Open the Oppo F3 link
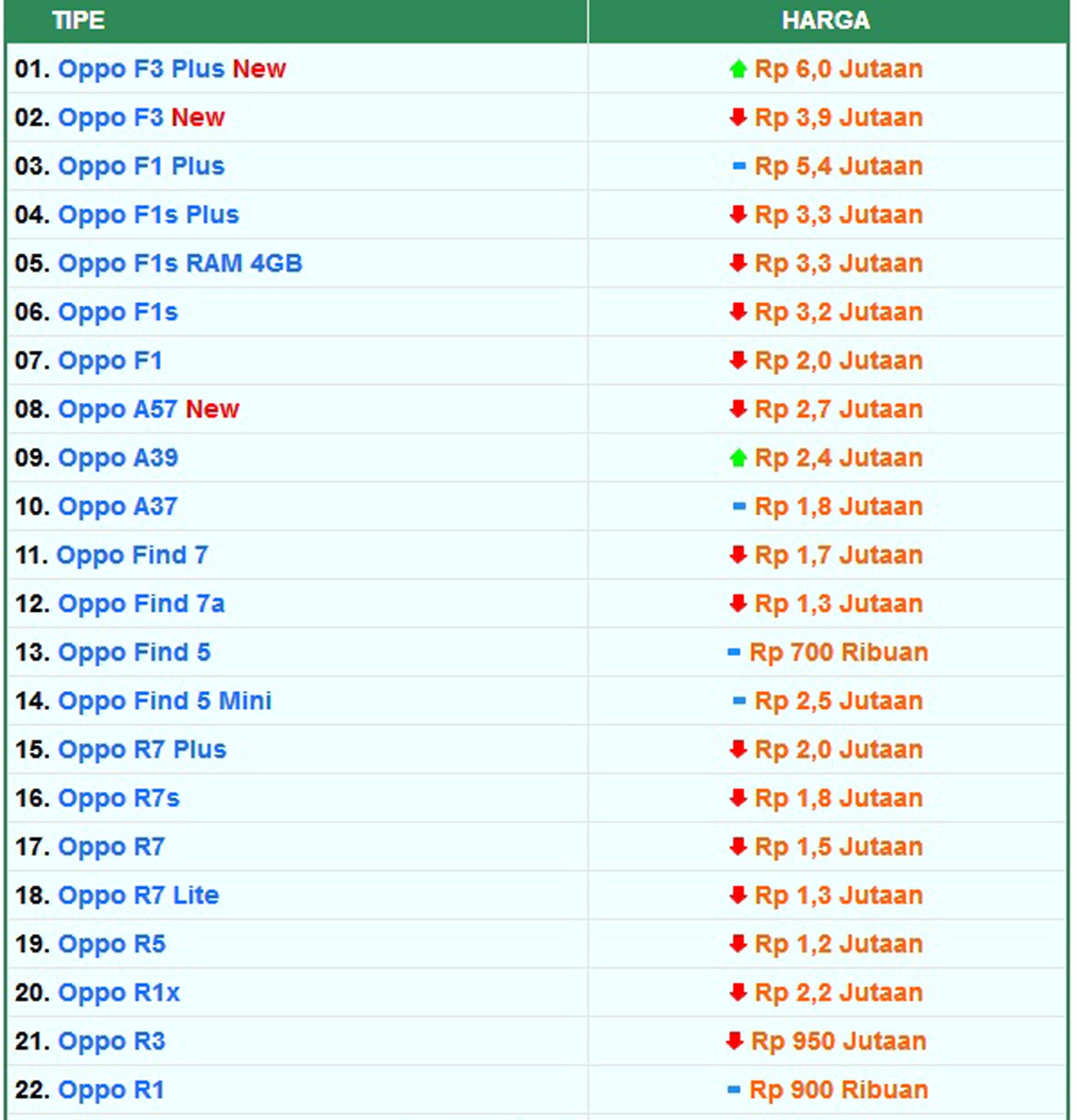The height and width of the screenshot is (1120, 1079). pyautogui.click(x=110, y=117)
